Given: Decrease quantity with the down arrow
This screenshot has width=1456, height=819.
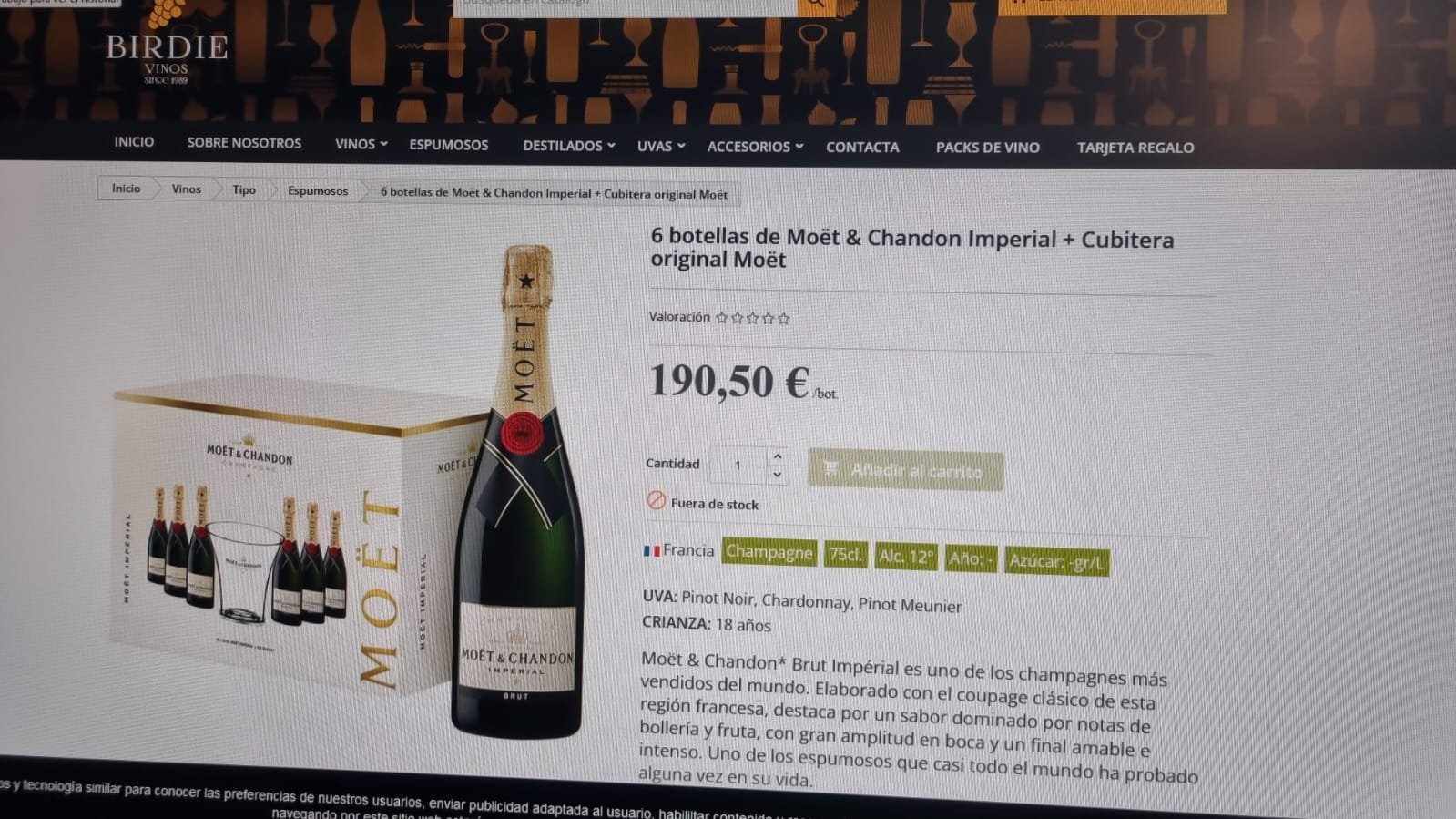Looking at the screenshot, I should coord(777,475).
